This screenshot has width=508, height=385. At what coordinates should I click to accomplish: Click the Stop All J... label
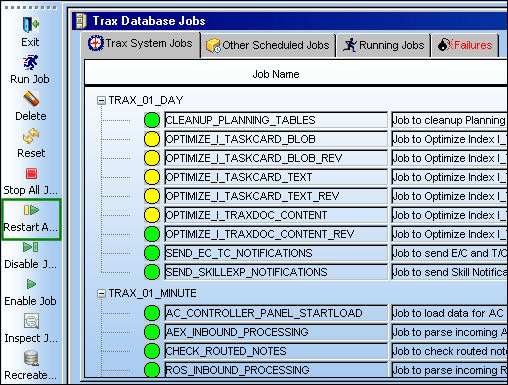[30, 190]
